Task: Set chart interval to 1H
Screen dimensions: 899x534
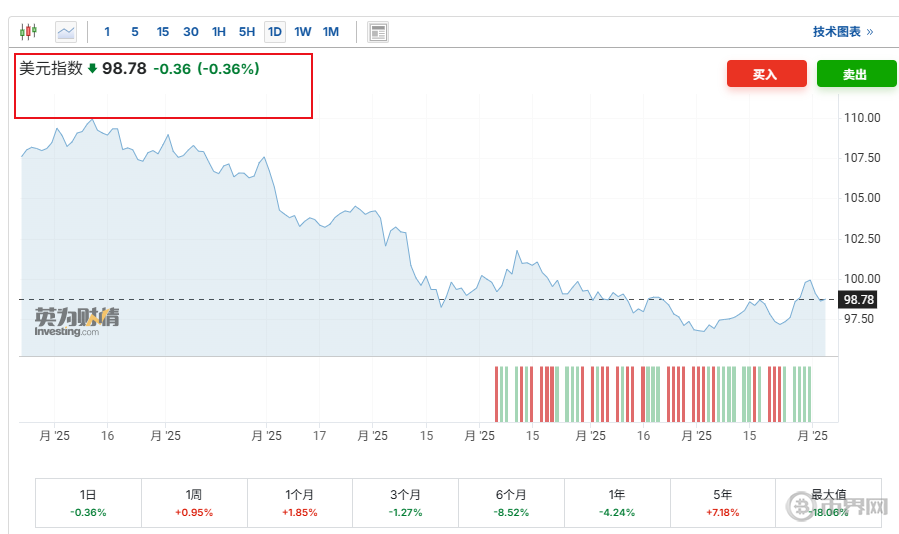Action: 218,32
